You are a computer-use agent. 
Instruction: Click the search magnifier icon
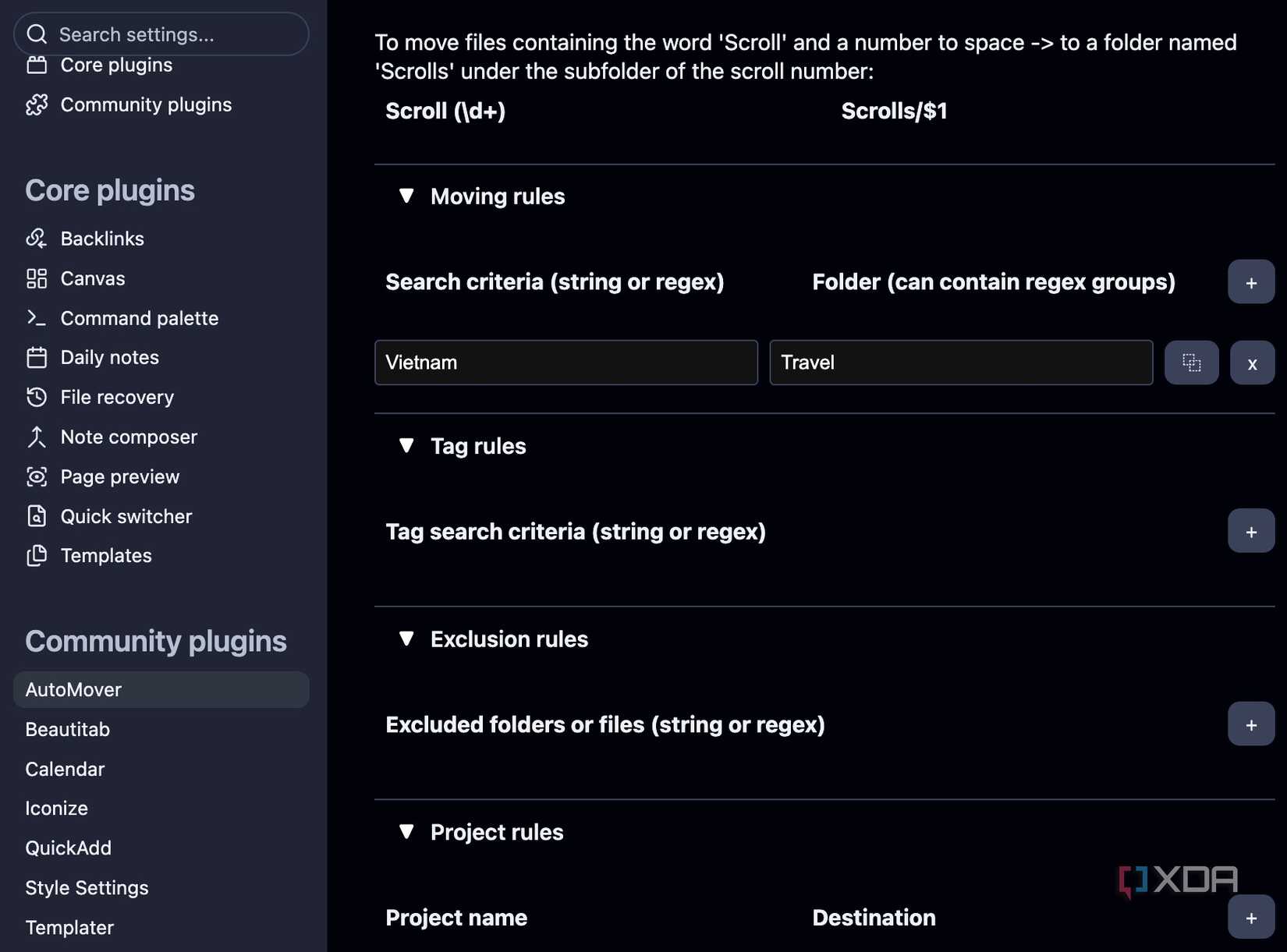[x=37, y=34]
